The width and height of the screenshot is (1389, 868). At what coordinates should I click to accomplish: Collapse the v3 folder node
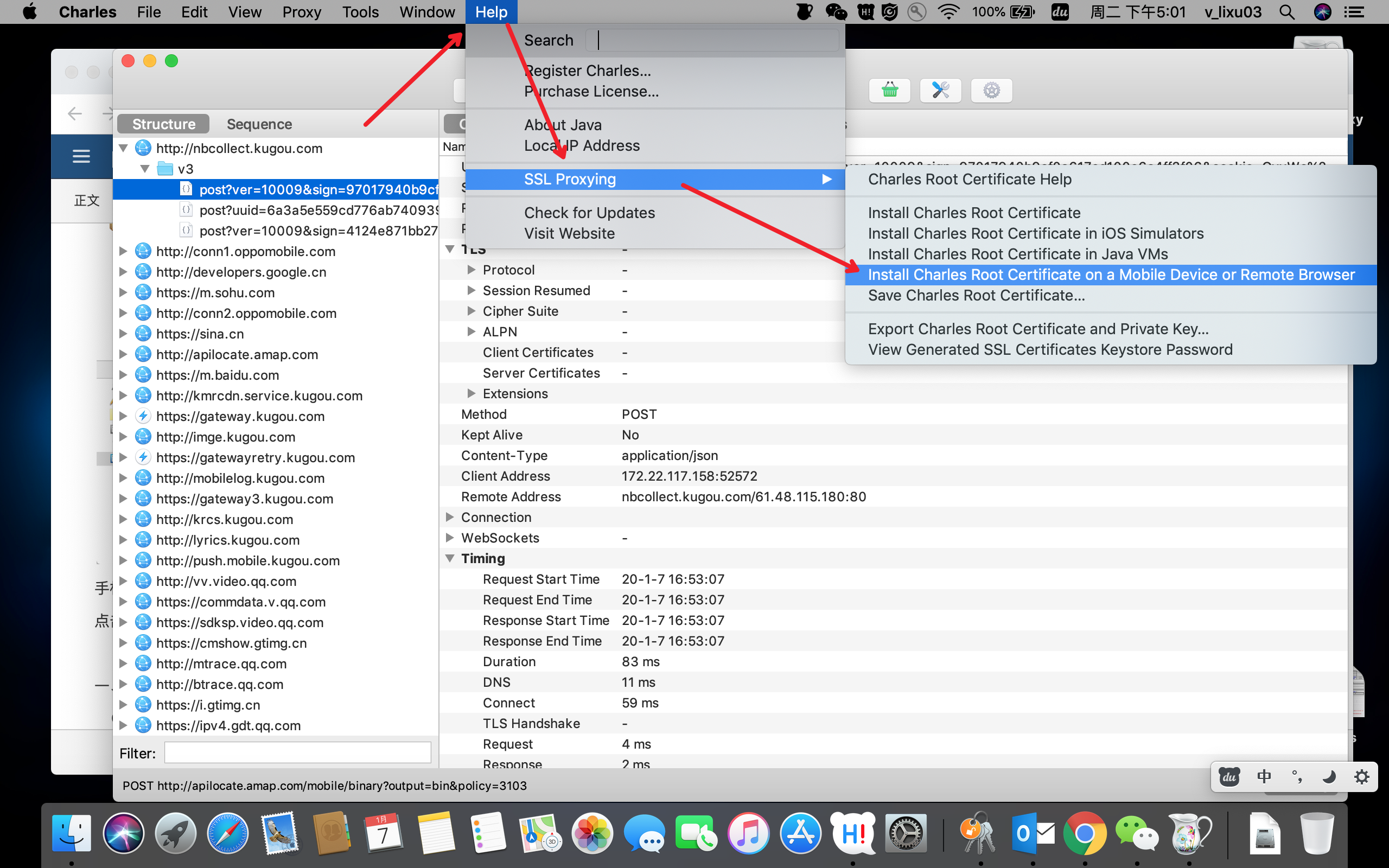[145, 169]
